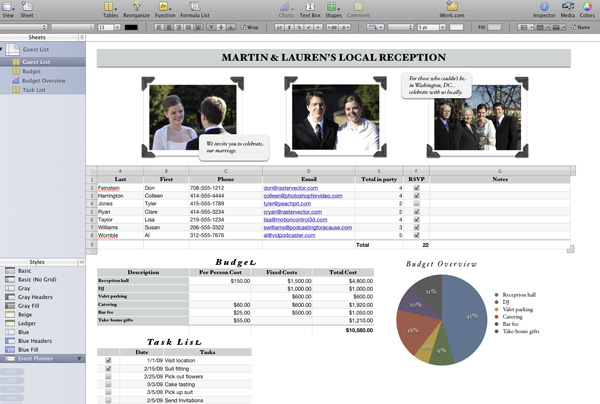Collapse the Event Planner style group

[77, 357]
